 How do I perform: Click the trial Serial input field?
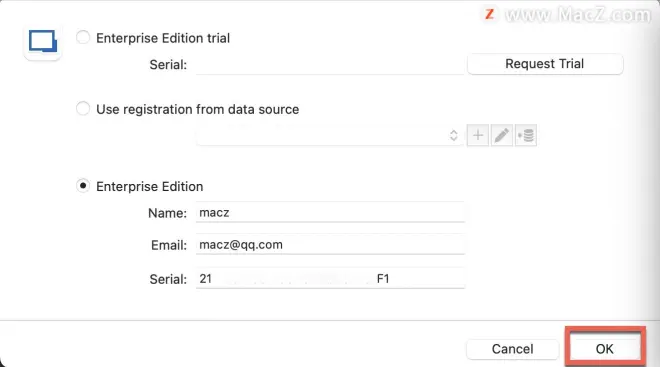pyautogui.click(x=330, y=64)
